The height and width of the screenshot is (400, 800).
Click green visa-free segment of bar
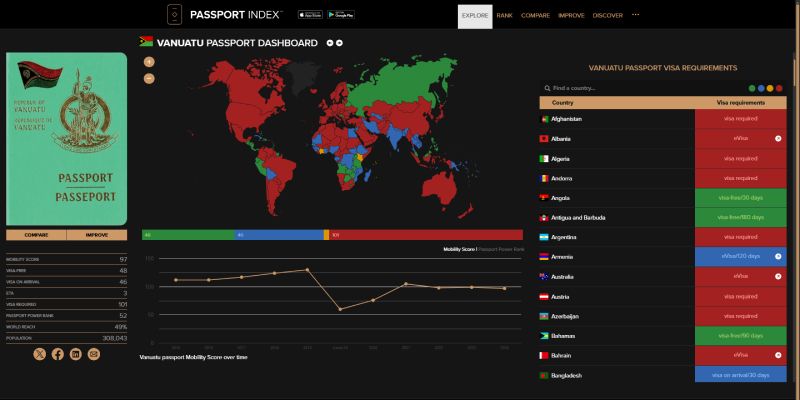click(x=188, y=235)
